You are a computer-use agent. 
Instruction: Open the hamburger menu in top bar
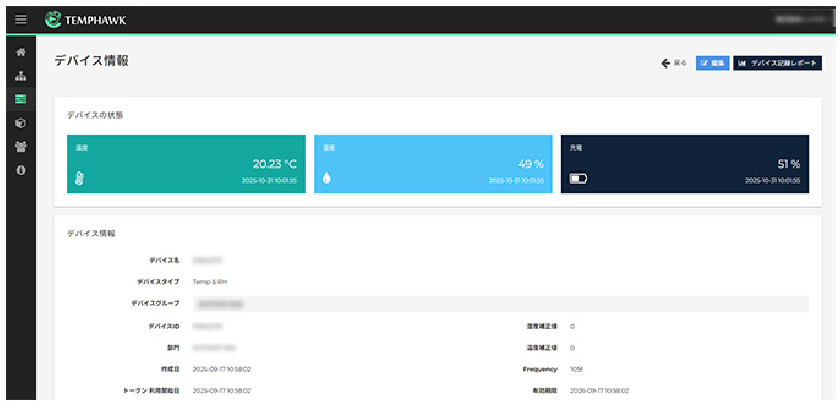pyautogui.click(x=20, y=20)
